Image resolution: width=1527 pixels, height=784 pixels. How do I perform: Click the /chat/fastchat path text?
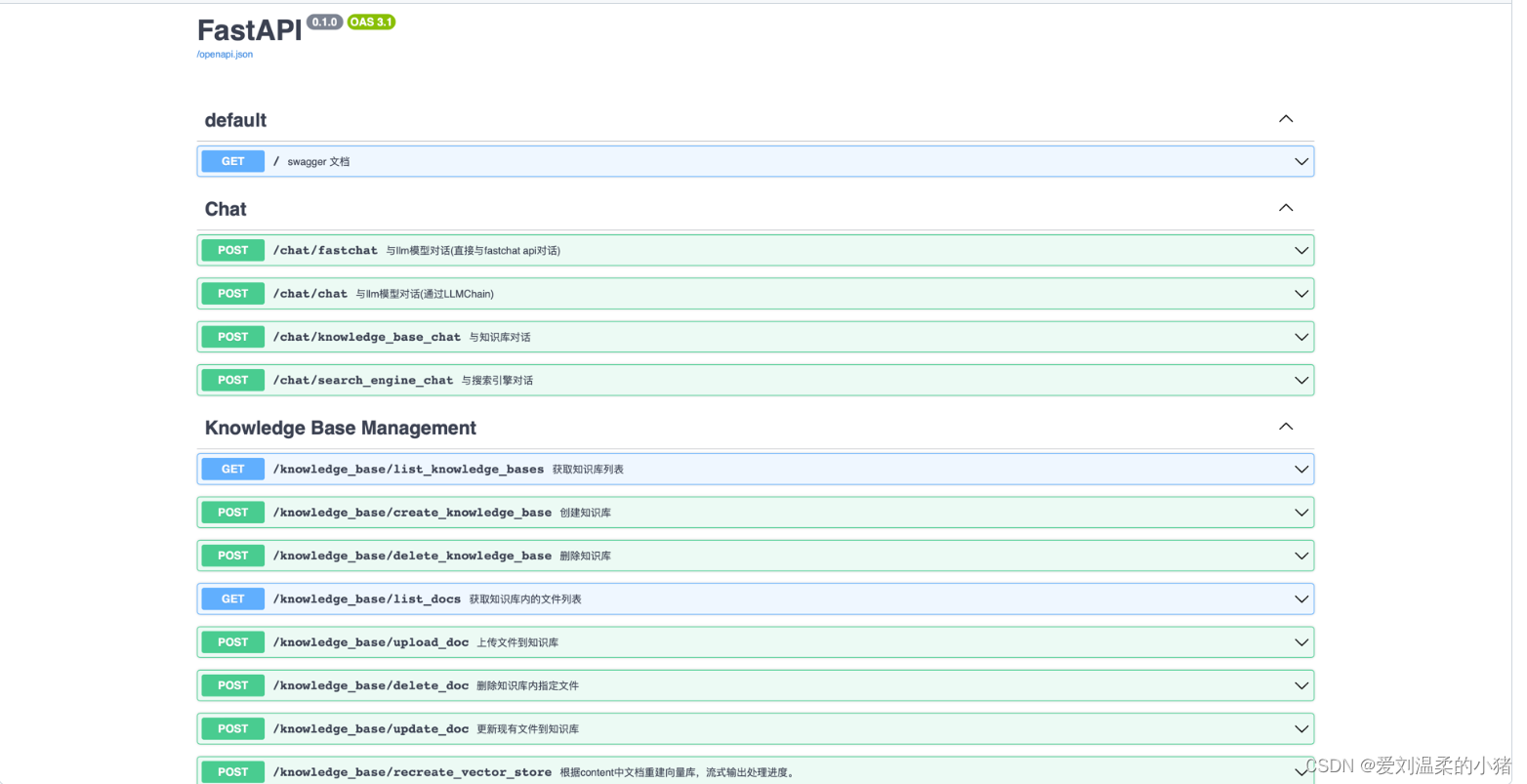pyautogui.click(x=325, y=251)
